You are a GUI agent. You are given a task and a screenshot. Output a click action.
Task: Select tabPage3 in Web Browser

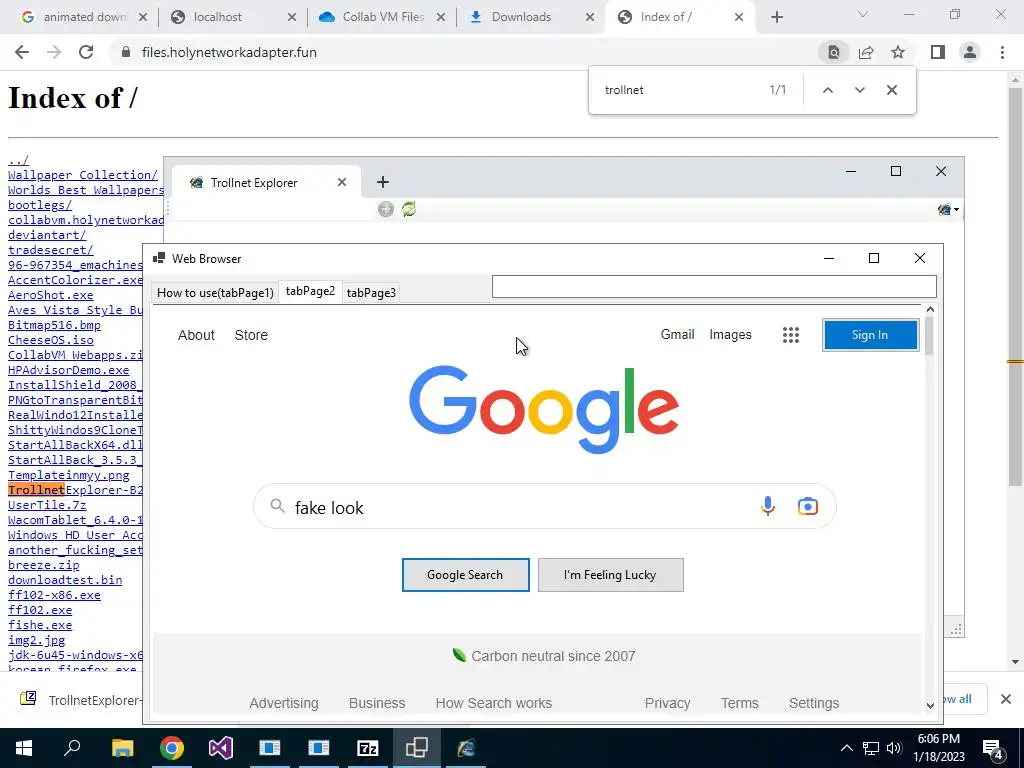click(x=371, y=293)
